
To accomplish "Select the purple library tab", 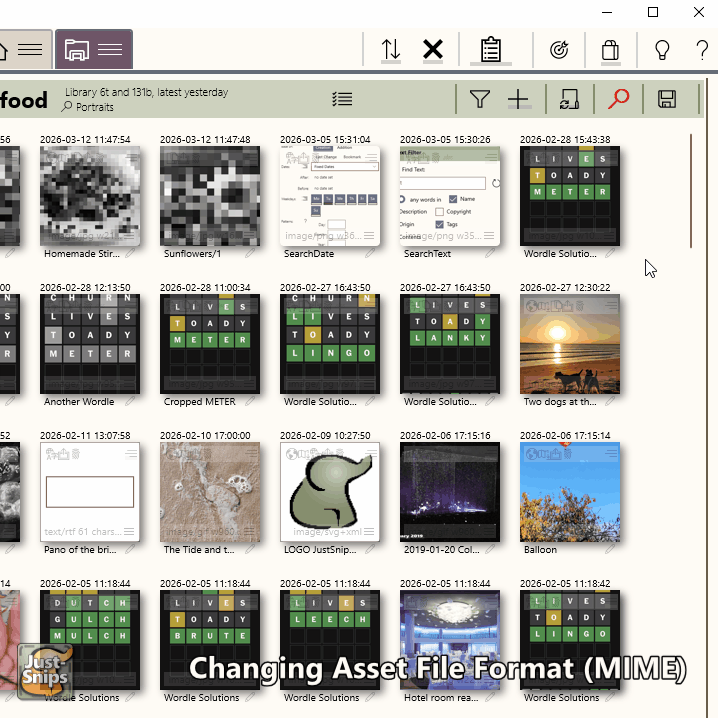I will [x=77, y=49].
